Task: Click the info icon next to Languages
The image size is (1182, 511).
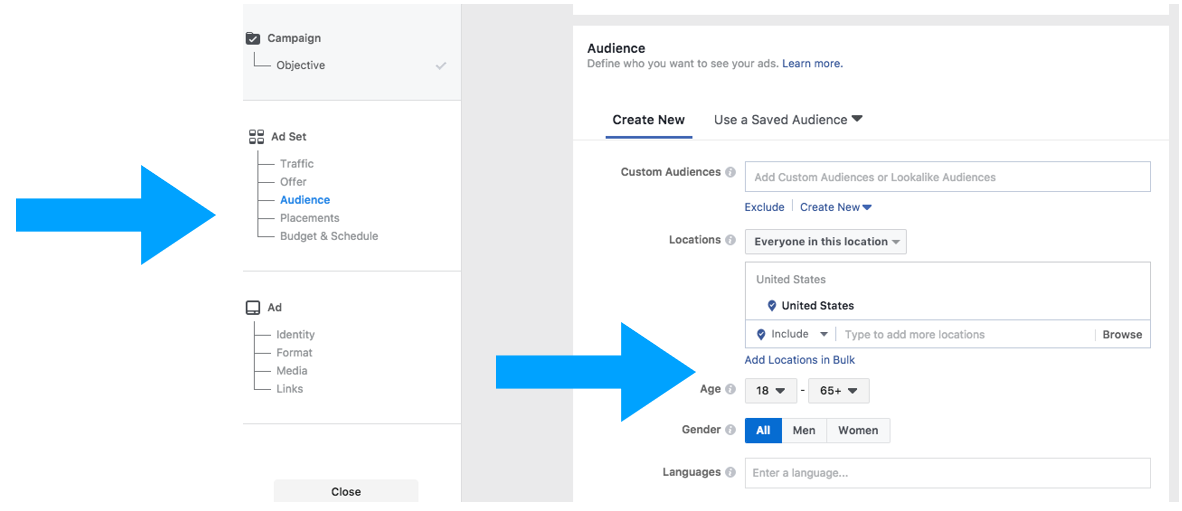Action: coord(730,473)
